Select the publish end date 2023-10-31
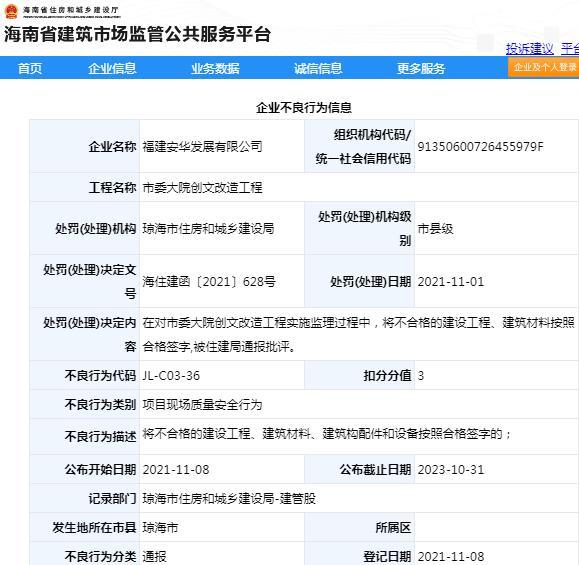Viewport: 579px width, 565px height. [450, 470]
